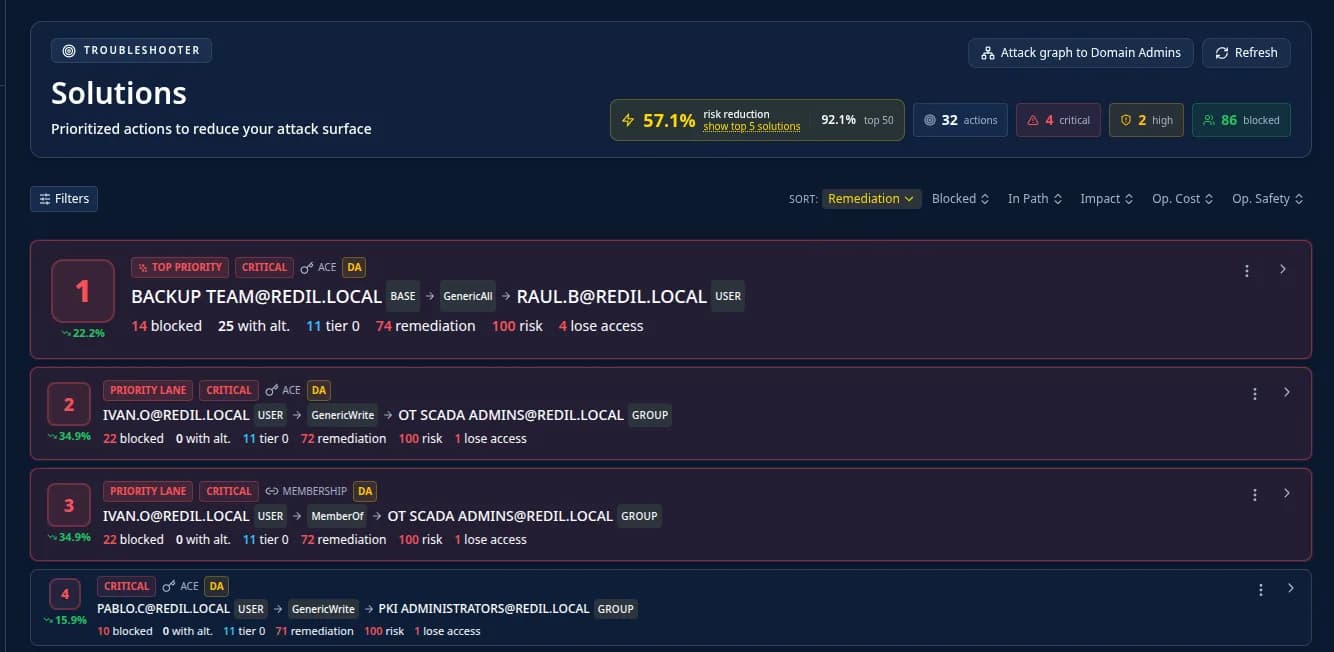Open kebab menu for solution 1
Screen dimensions: 1334x652
tap(1247, 271)
